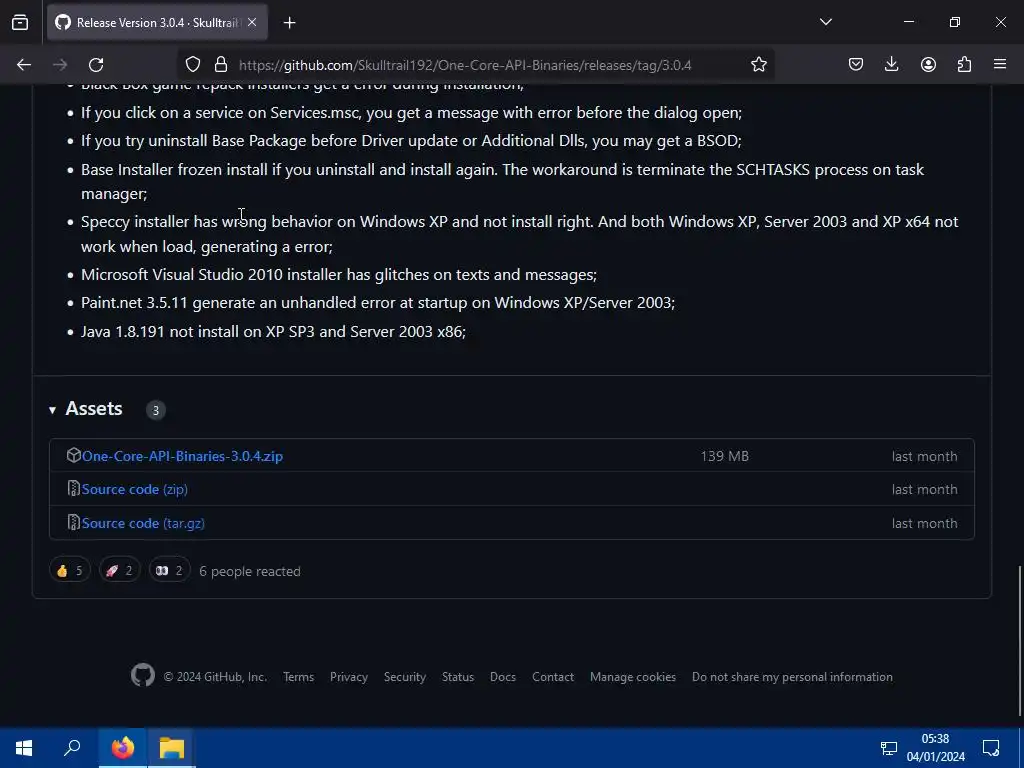
Task: Open the Firefox application menu
Action: click(x=1000, y=64)
